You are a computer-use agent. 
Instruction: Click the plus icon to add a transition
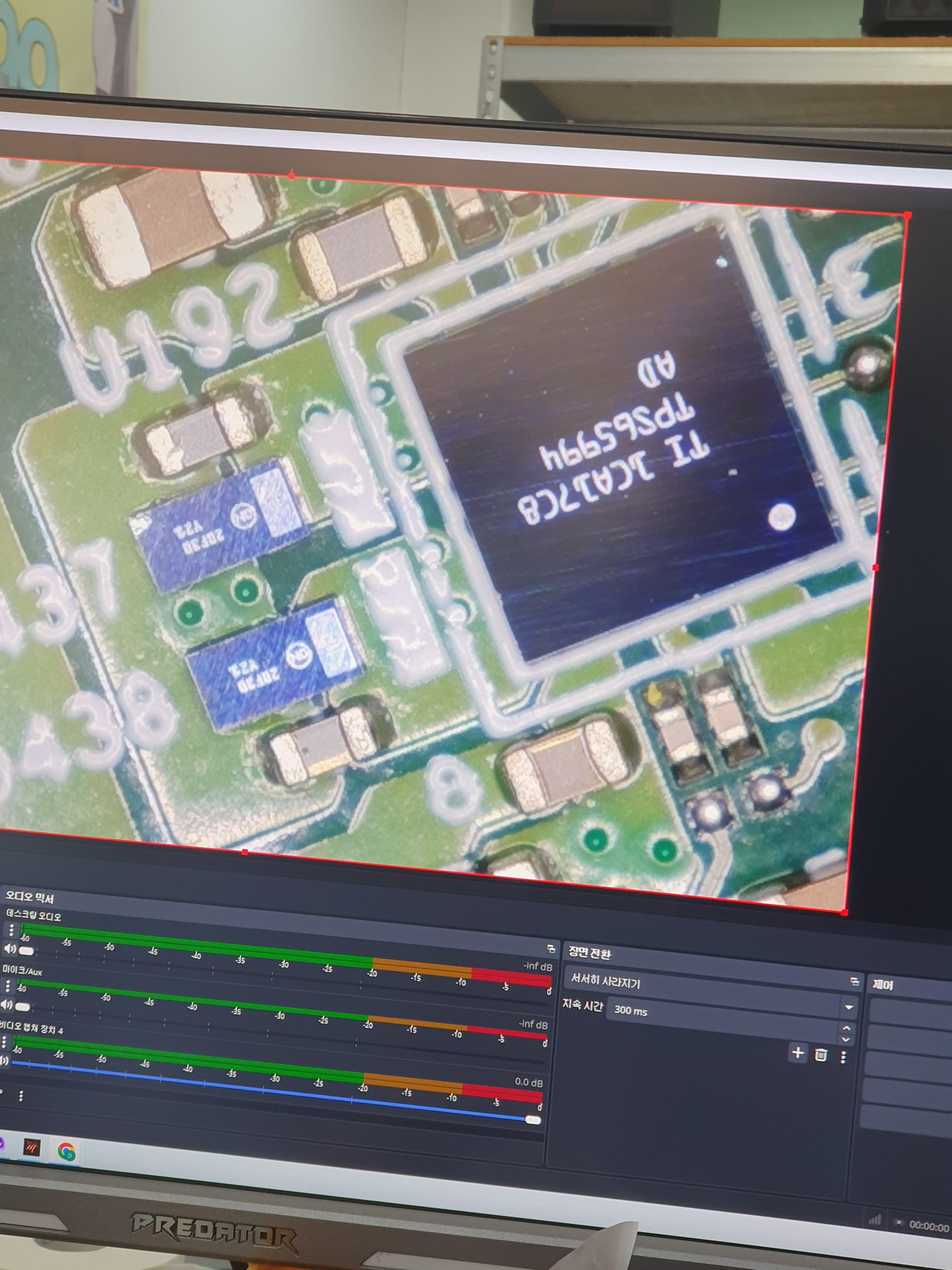(x=798, y=1052)
